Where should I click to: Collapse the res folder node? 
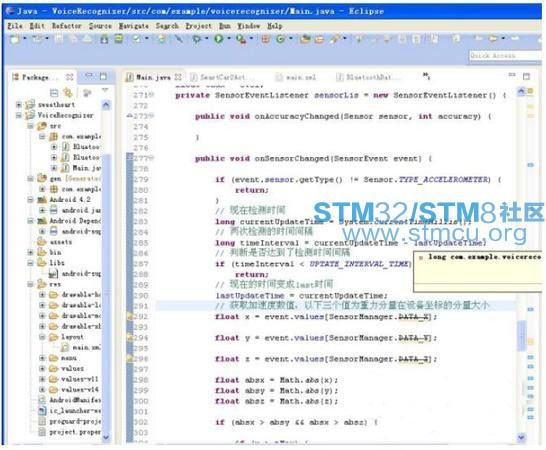[30, 284]
